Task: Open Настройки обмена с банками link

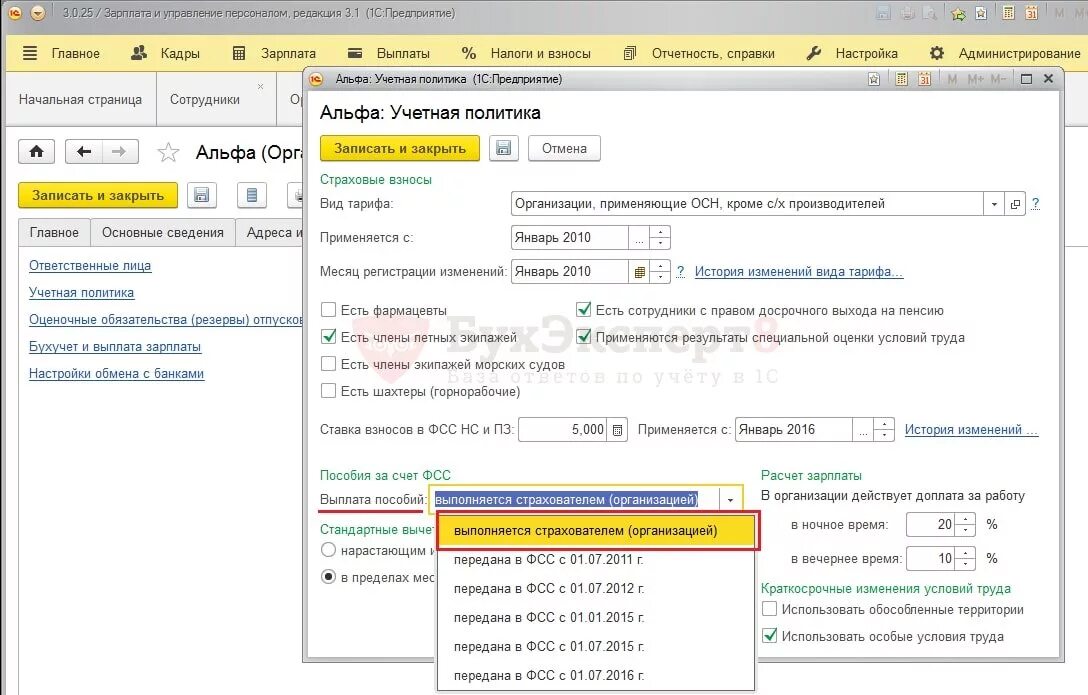Action: coord(117,374)
